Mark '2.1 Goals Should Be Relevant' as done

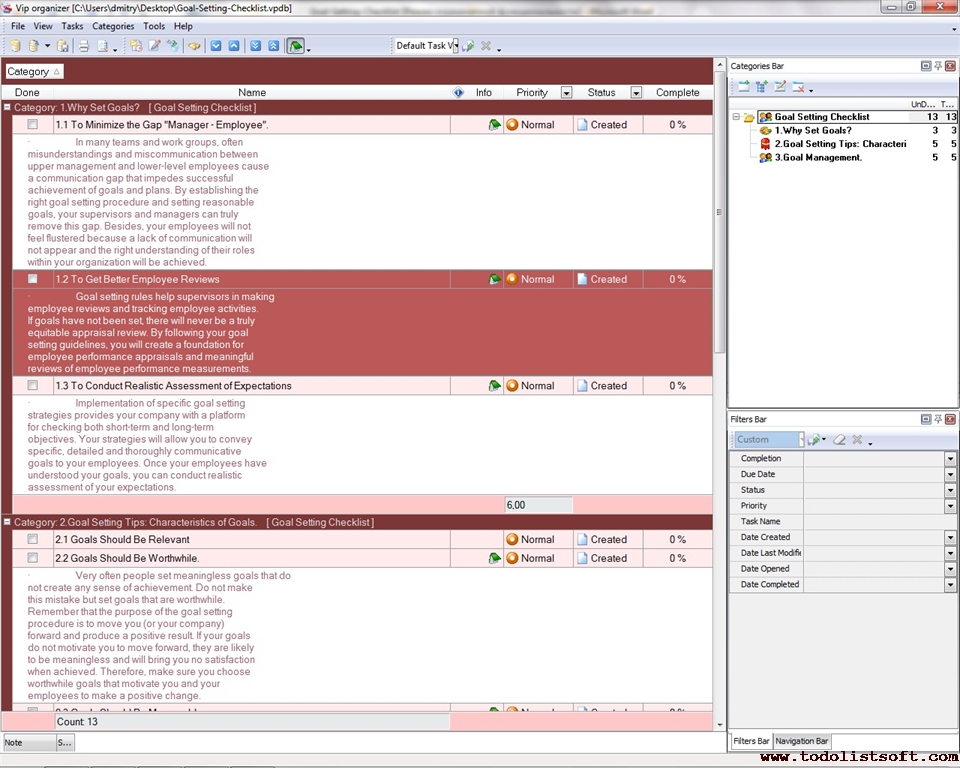pyautogui.click(x=33, y=540)
